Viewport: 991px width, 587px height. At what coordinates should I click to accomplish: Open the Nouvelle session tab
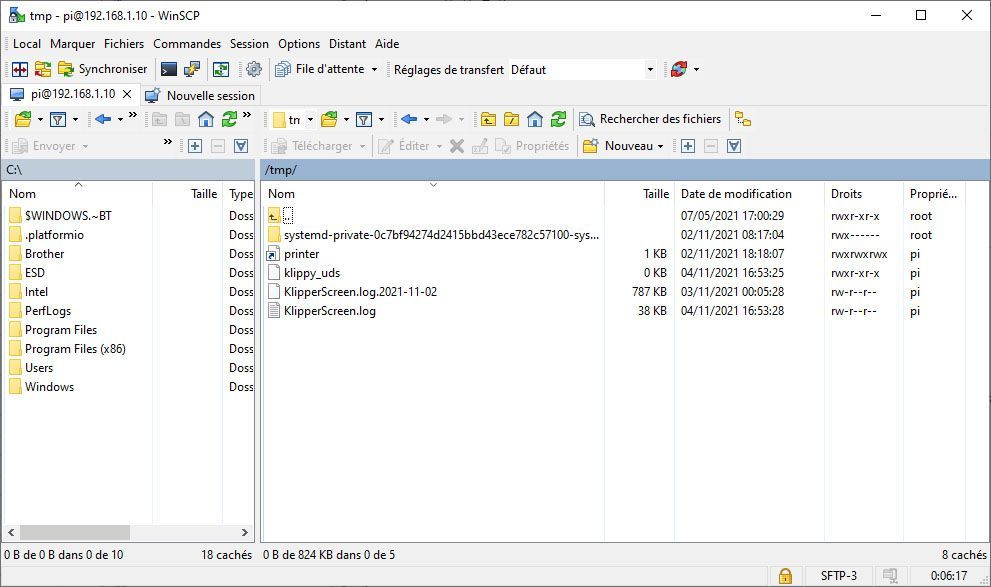200,95
